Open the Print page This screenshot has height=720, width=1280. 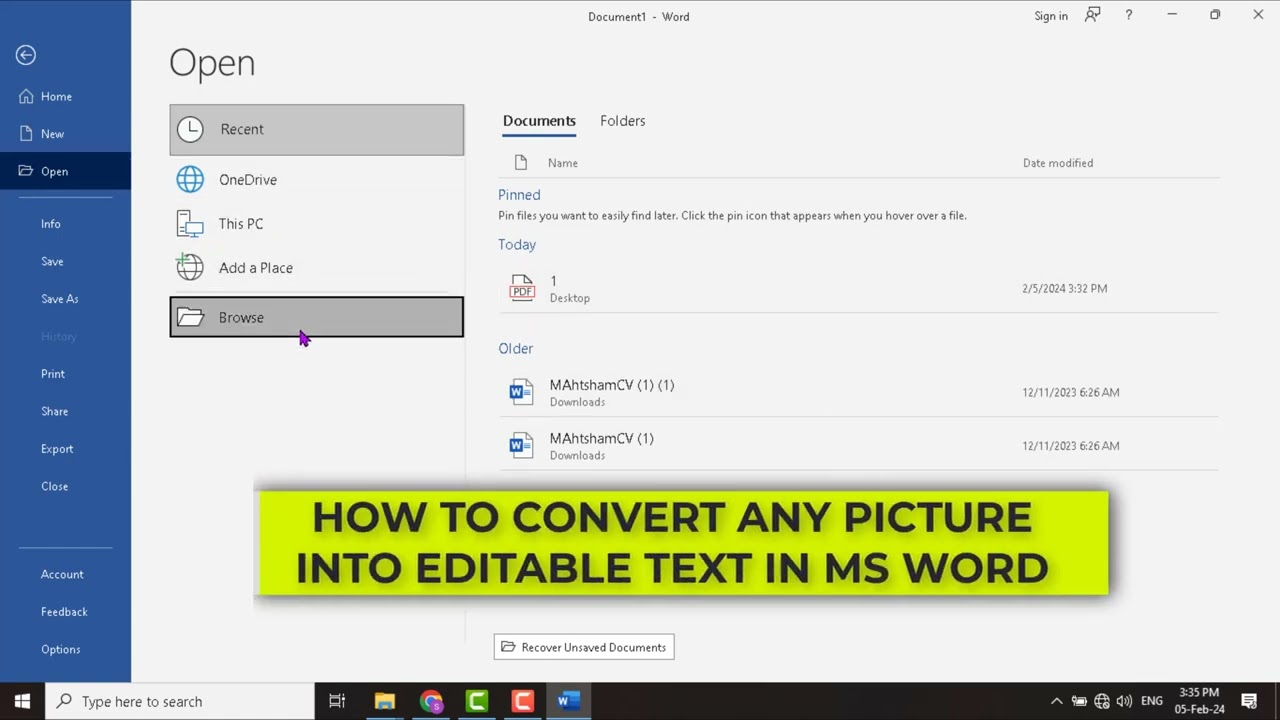[x=65, y=374]
